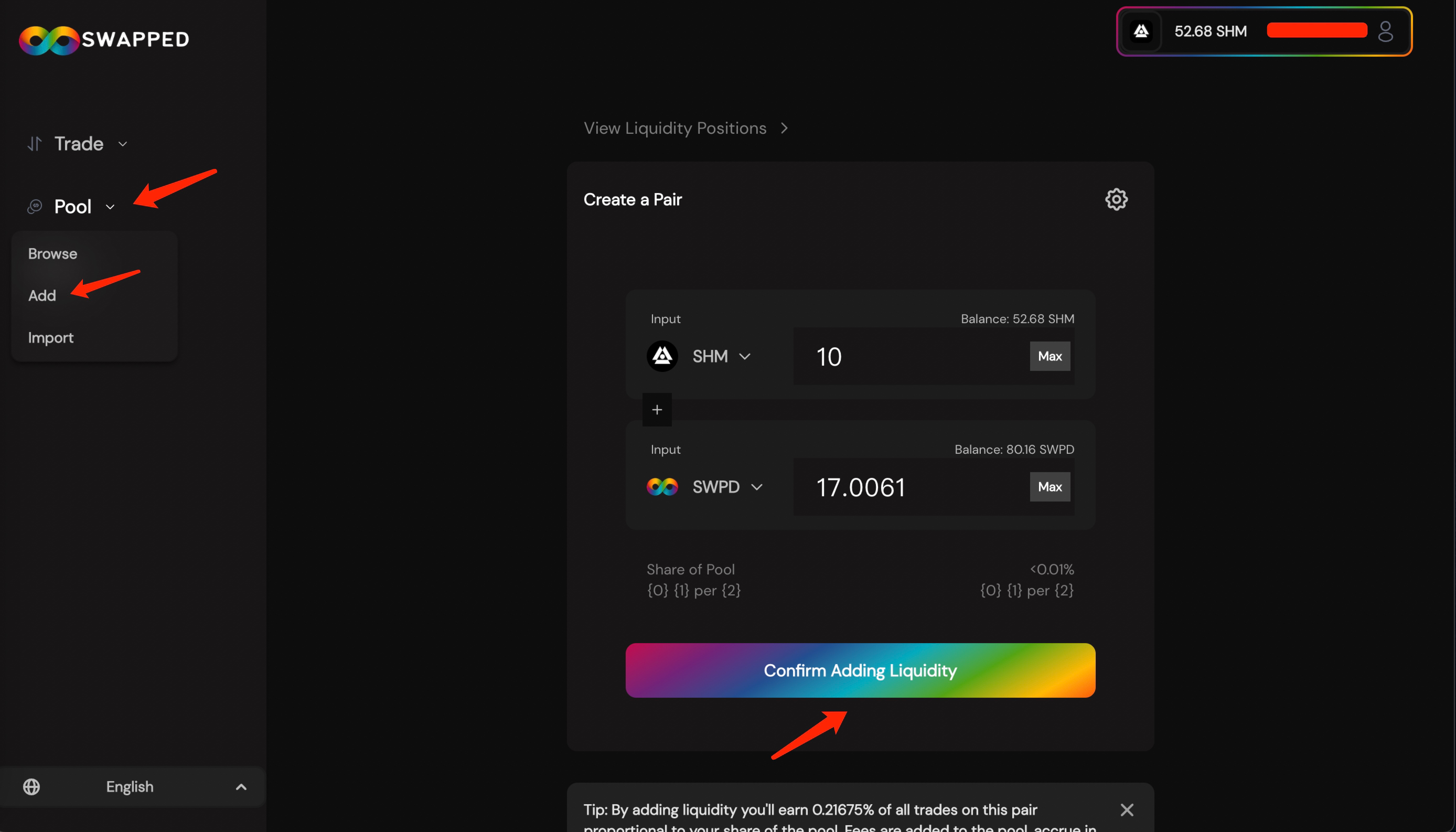The width and height of the screenshot is (1456, 832).
Task: Click the SWPD token logo
Action: coord(662,487)
